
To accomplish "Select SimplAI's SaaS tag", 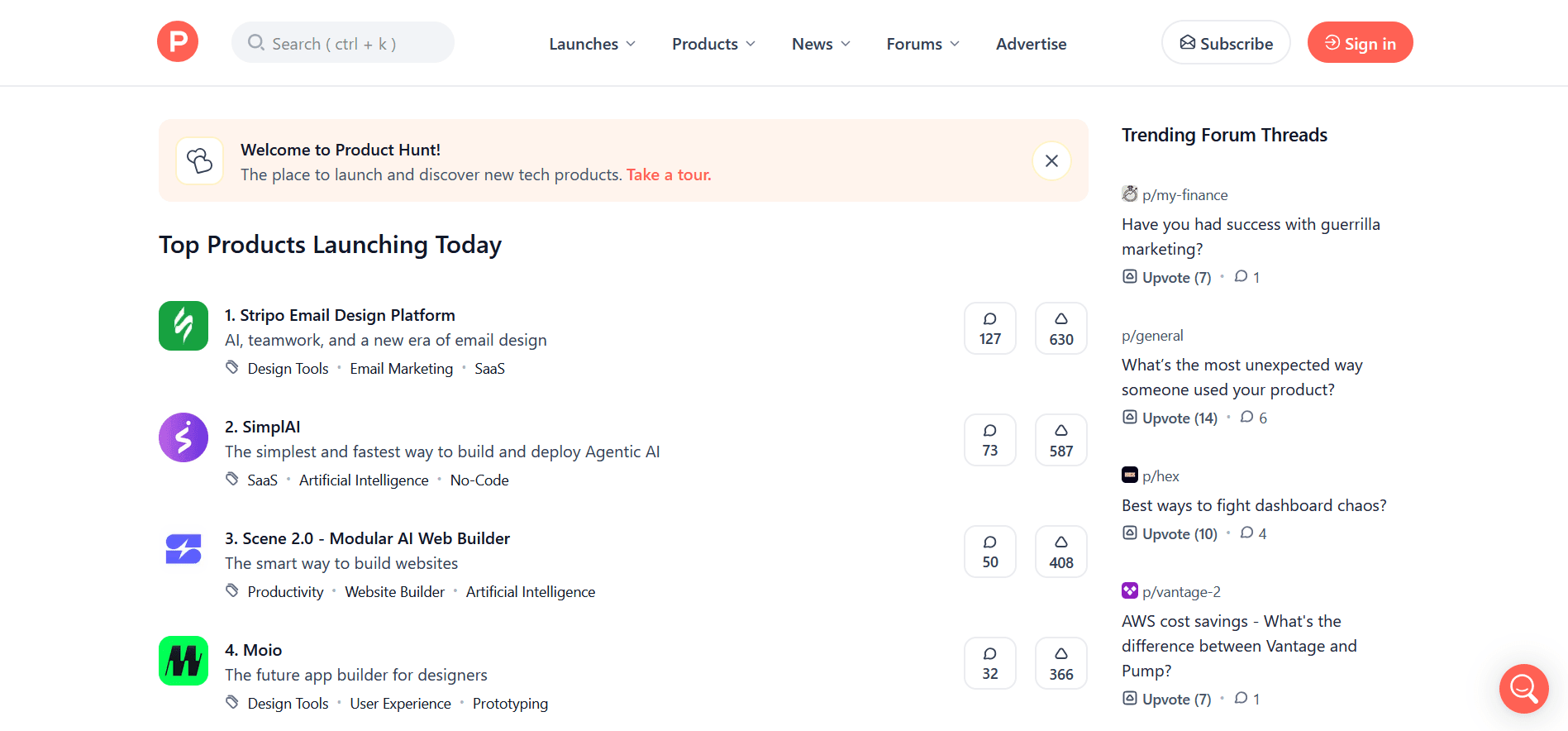I will click(x=262, y=480).
